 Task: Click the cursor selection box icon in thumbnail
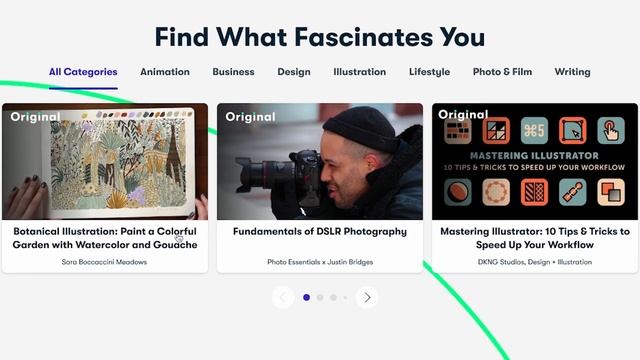tap(573, 131)
